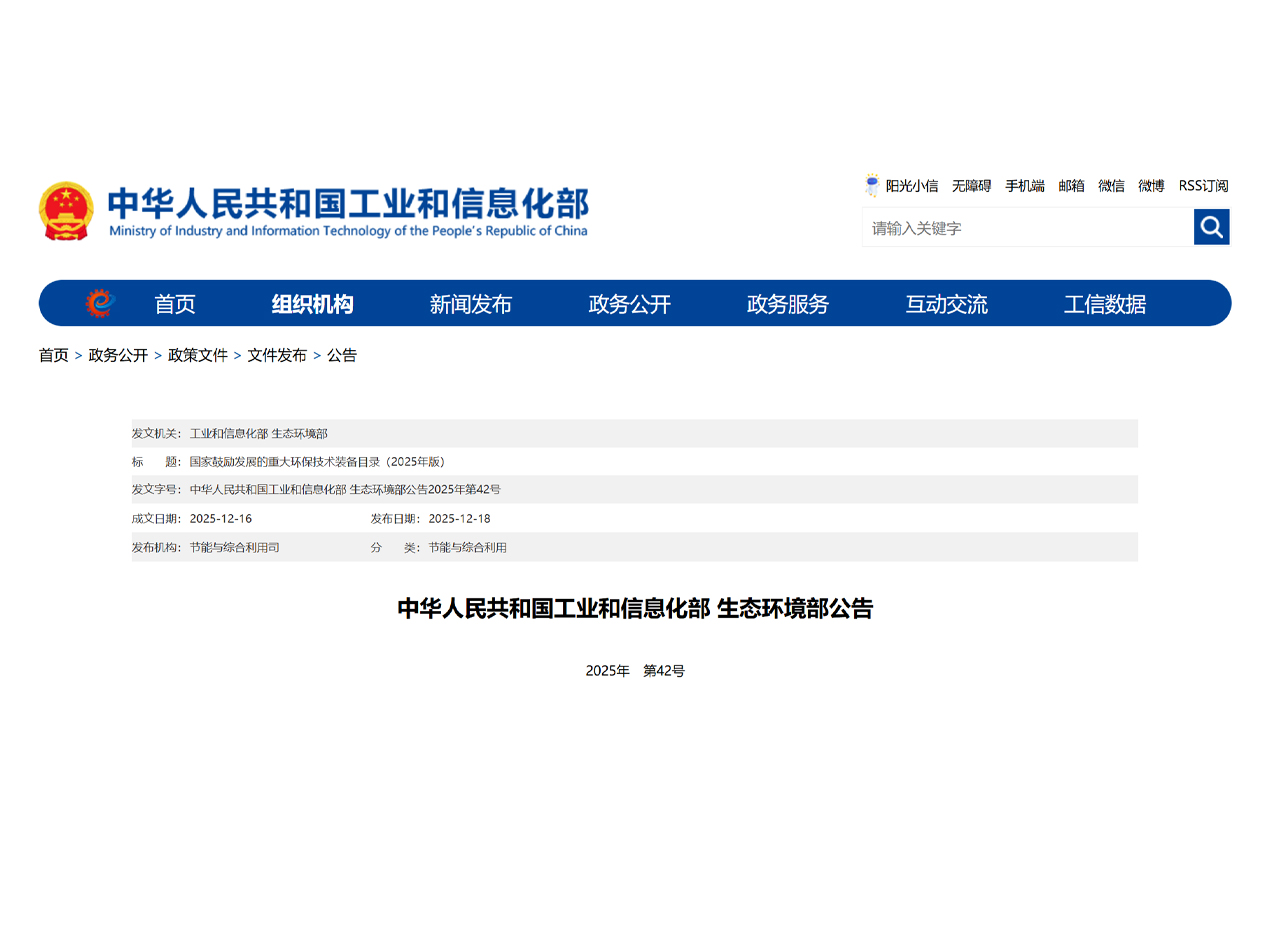The width and height of the screenshot is (1276, 930).
Task: Open the 政务公开 navigation menu item
Action: [x=629, y=304]
